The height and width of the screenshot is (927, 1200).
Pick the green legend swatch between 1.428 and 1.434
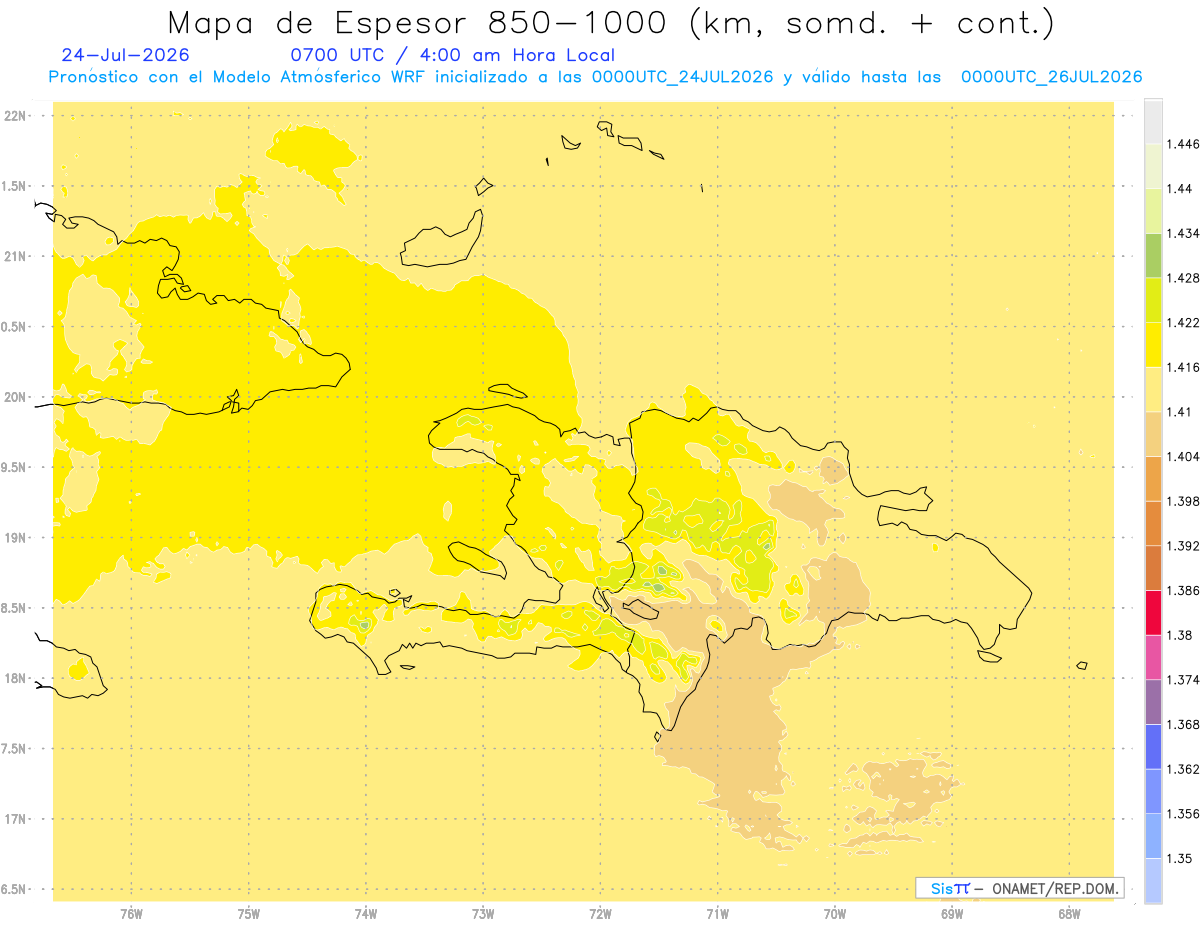click(x=1153, y=255)
